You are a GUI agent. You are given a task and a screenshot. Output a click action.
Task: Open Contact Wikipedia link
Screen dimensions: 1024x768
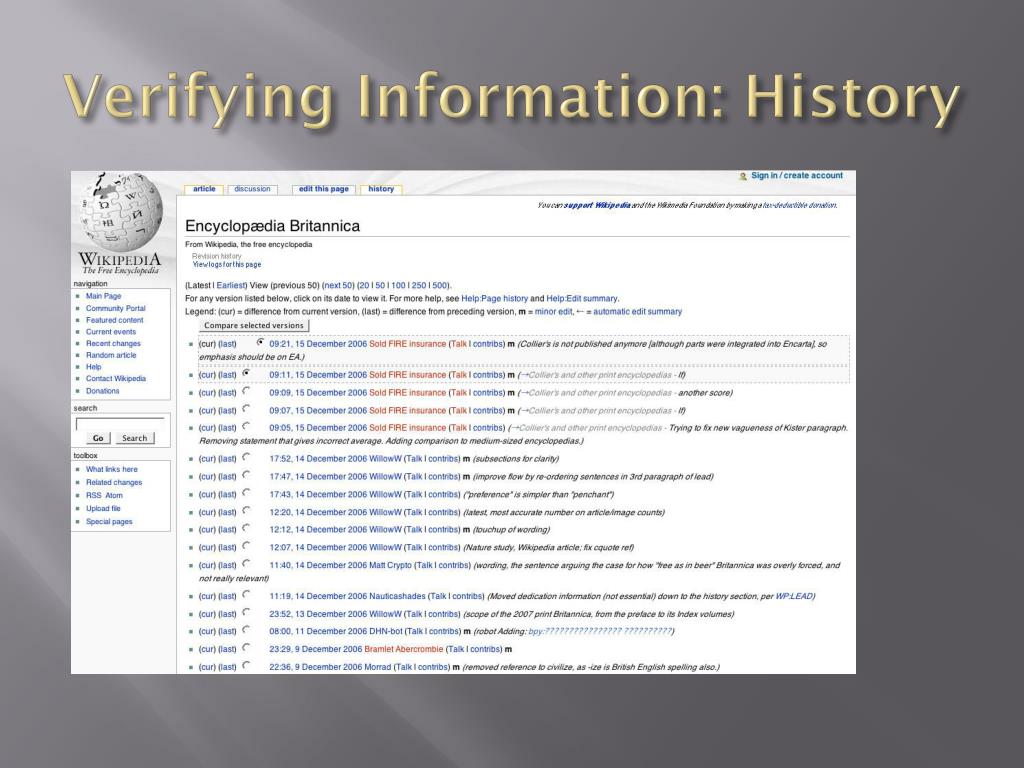tap(116, 379)
